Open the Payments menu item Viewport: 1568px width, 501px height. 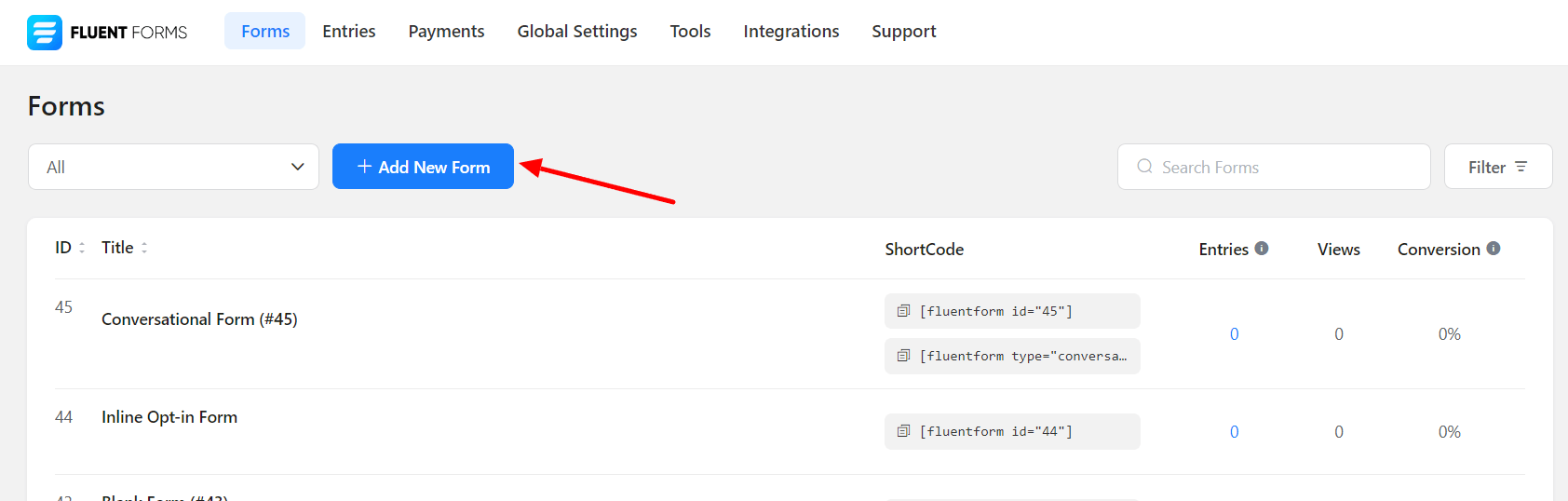click(446, 32)
